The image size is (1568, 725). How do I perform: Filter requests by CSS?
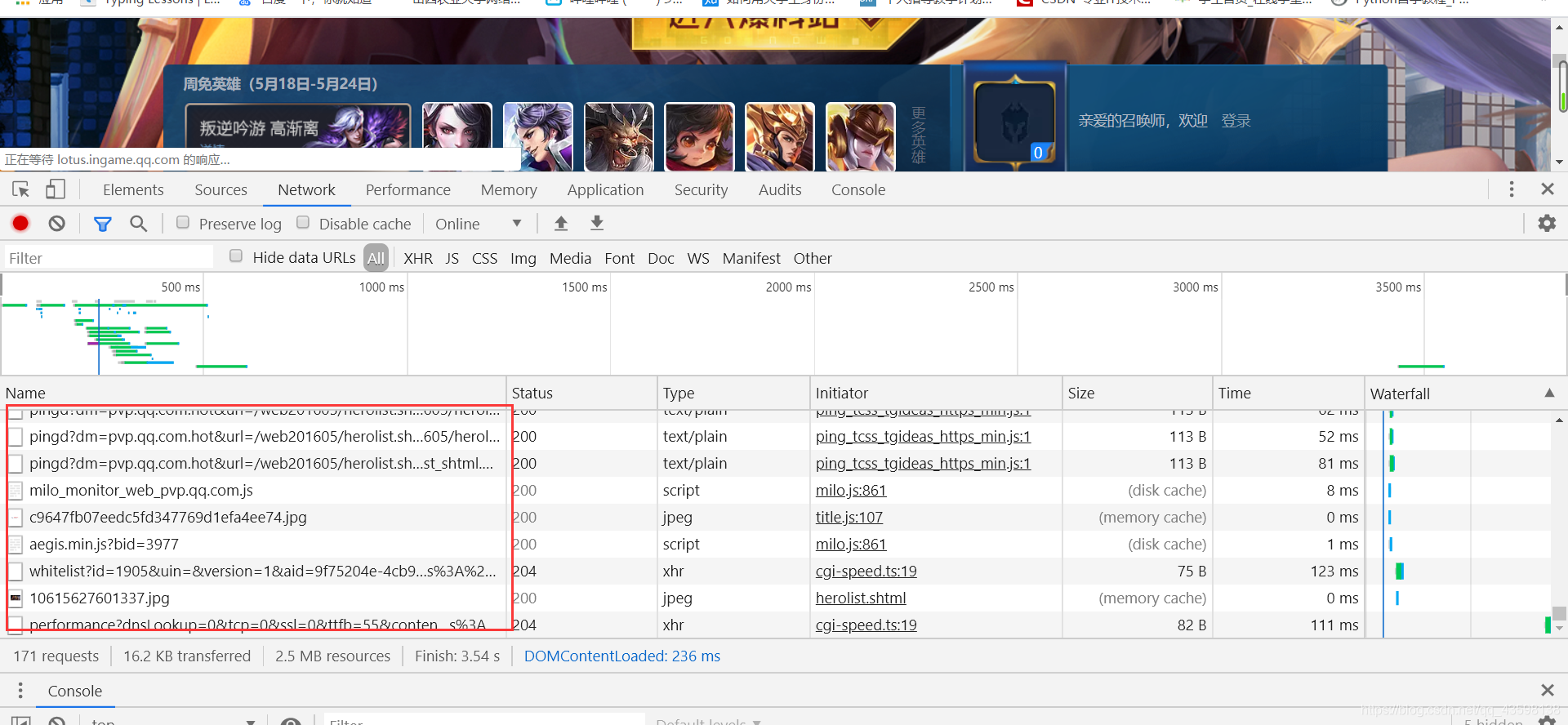[x=484, y=258]
